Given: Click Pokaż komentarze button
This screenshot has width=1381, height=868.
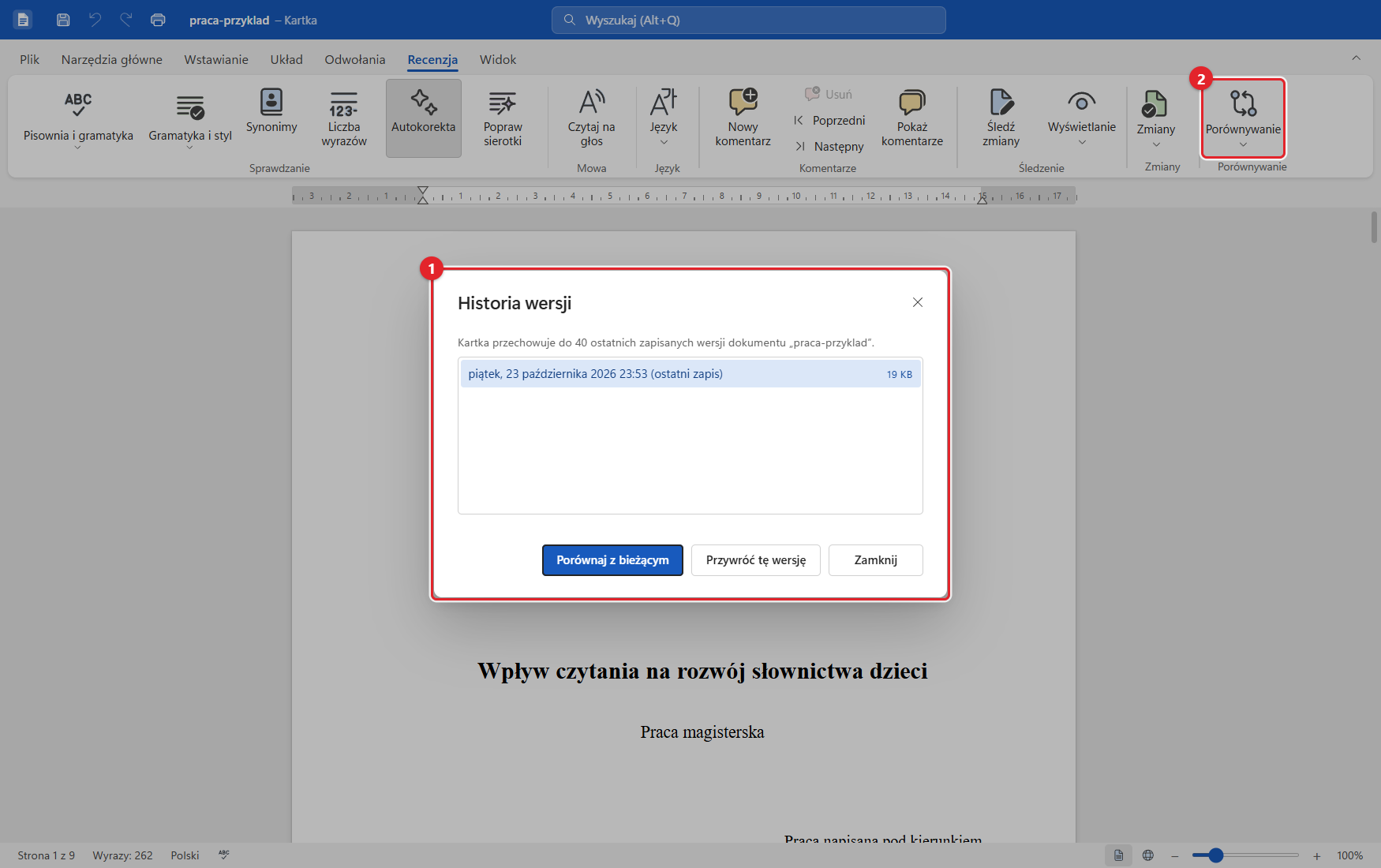Looking at the screenshot, I should tap(912, 118).
